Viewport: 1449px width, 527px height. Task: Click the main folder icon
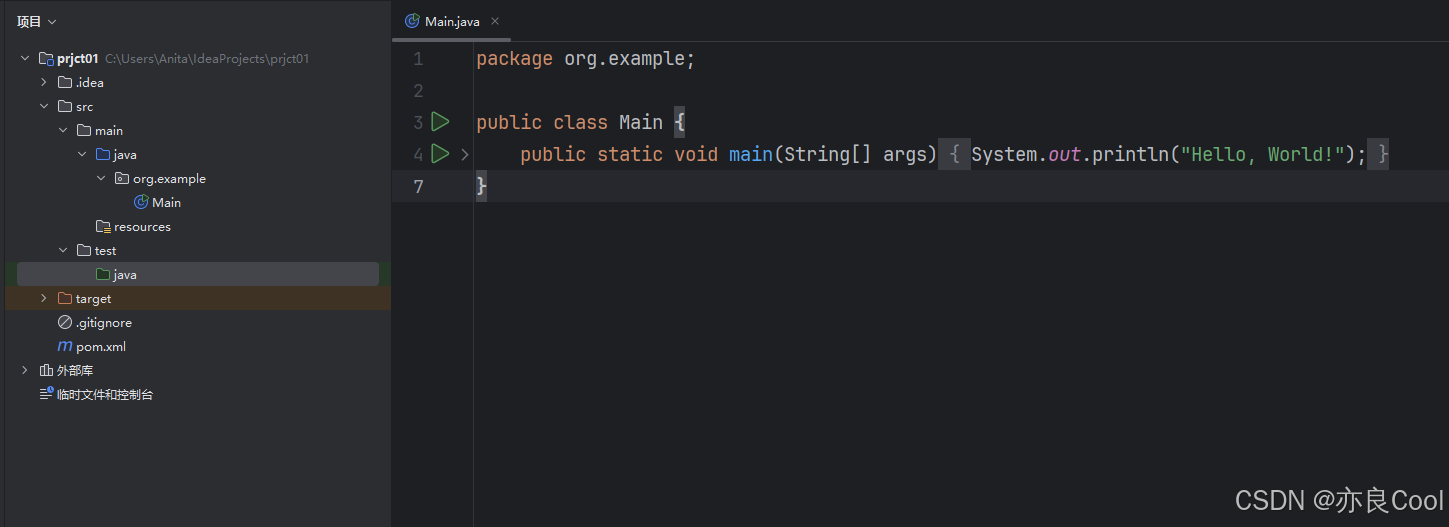[84, 131]
